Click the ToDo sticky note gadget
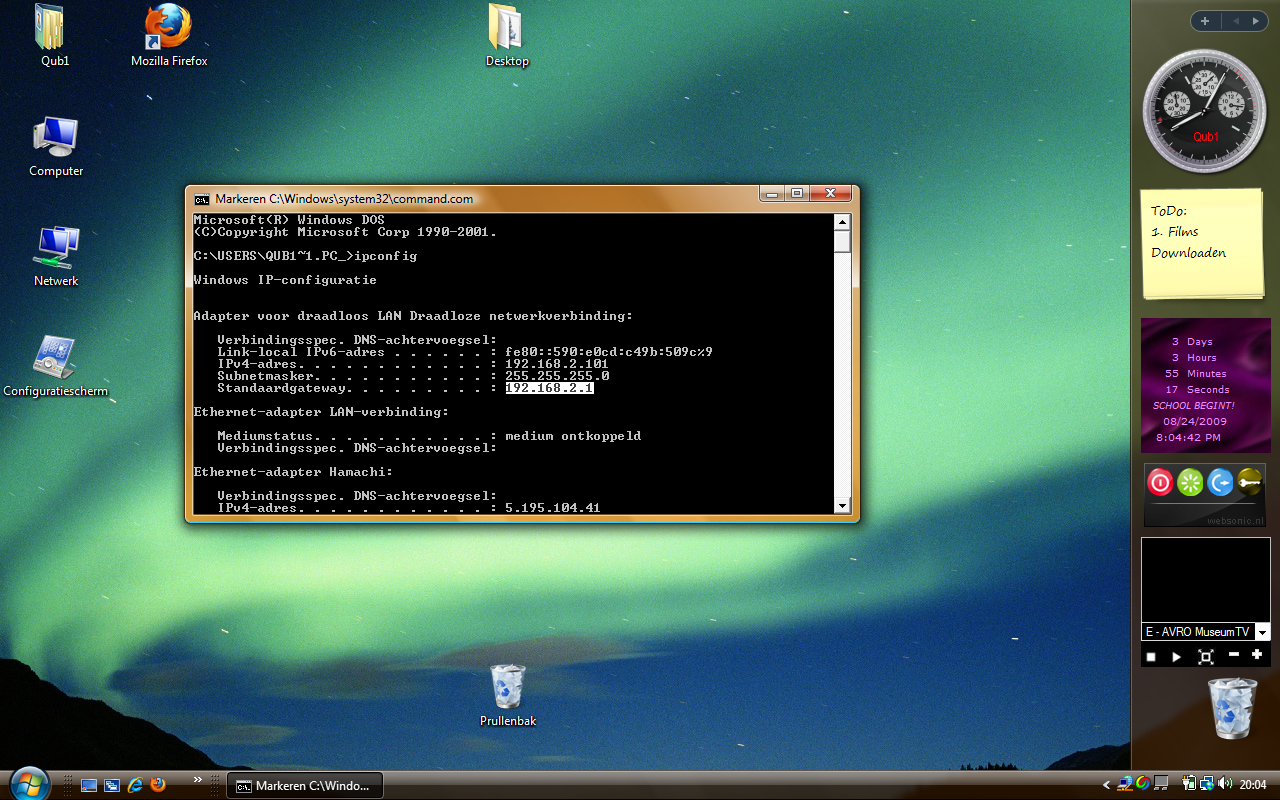 pos(1205,244)
